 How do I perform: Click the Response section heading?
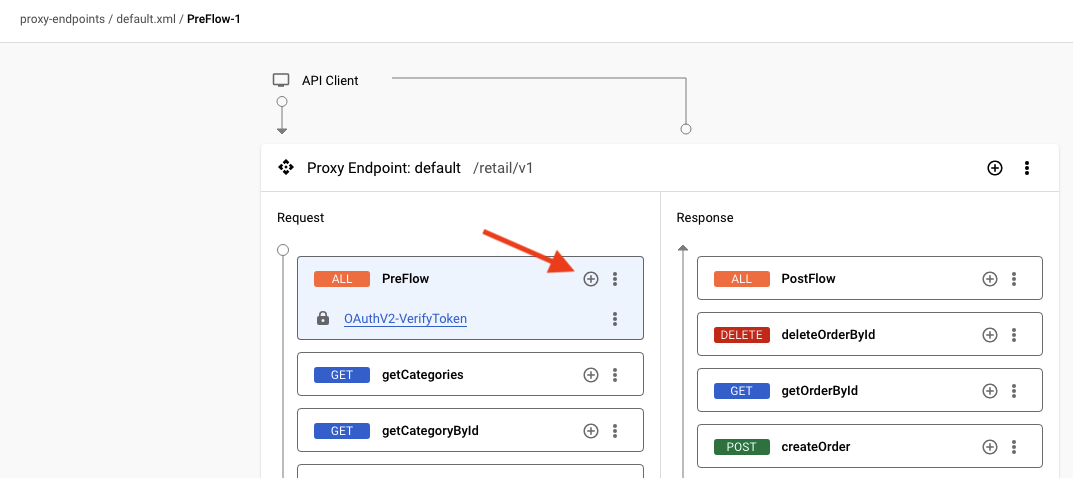click(x=705, y=218)
